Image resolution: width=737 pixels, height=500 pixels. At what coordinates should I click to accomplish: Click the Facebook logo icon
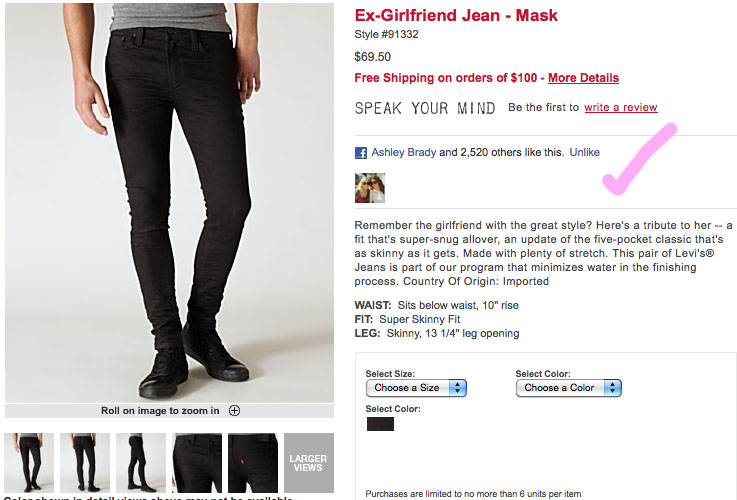361,153
